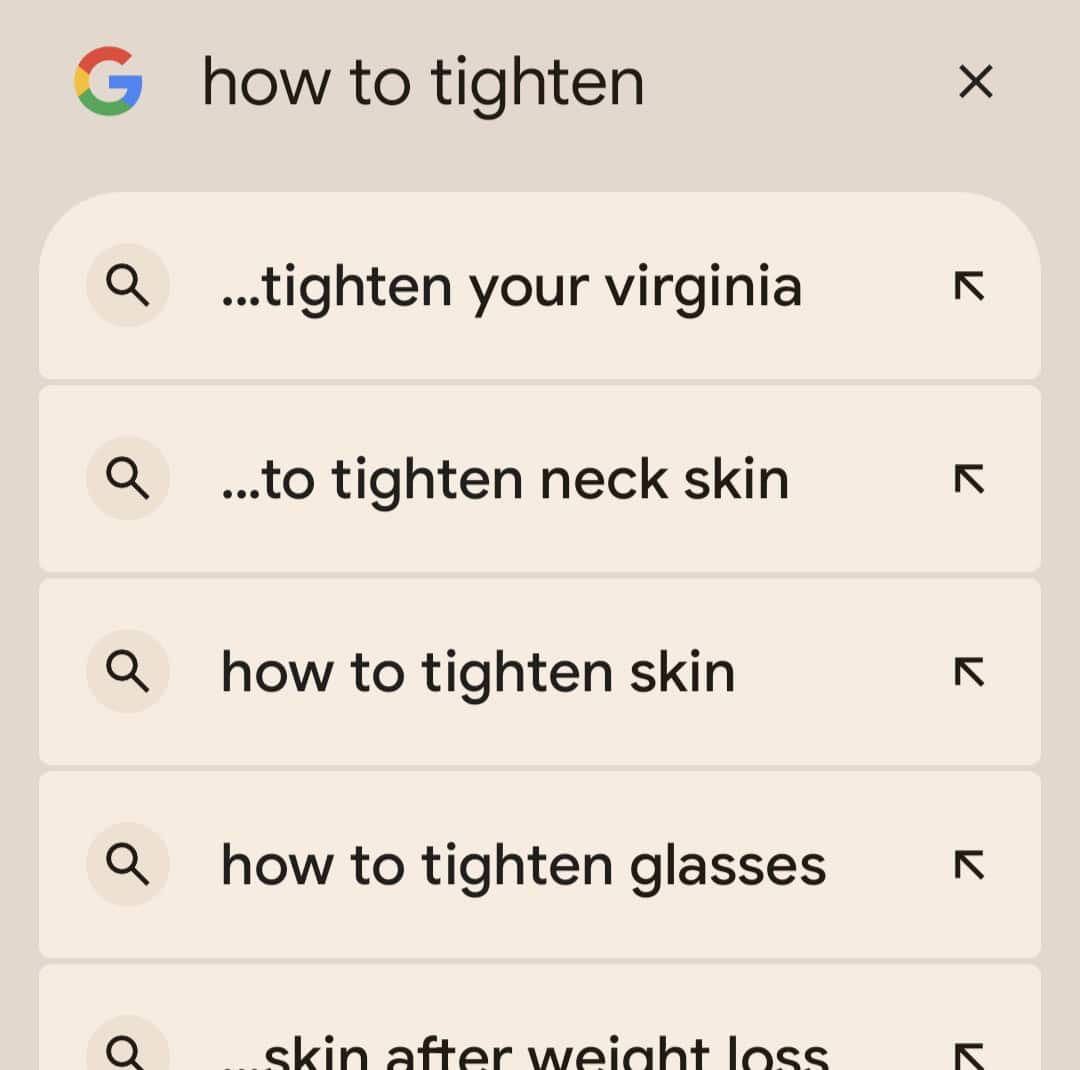The width and height of the screenshot is (1080, 1070).
Task: Fill query with 'how to tighten skin' arrow
Action: (969, 673)
